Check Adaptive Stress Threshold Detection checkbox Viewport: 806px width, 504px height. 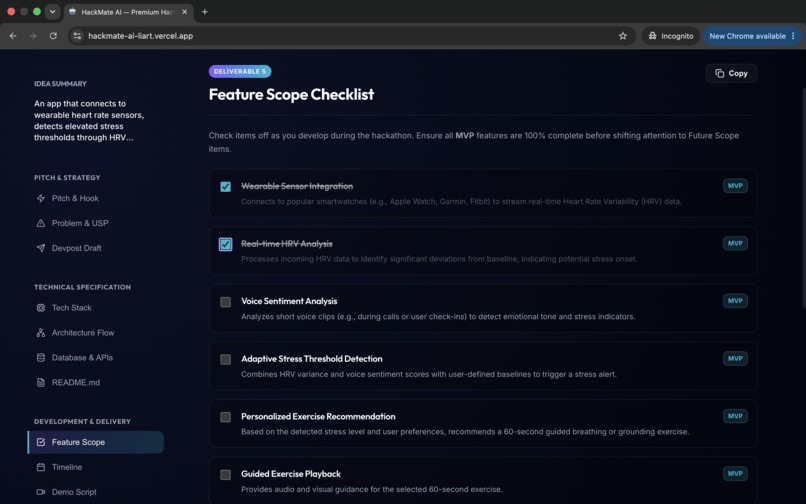pyautogui.click(x=226, y=359)
